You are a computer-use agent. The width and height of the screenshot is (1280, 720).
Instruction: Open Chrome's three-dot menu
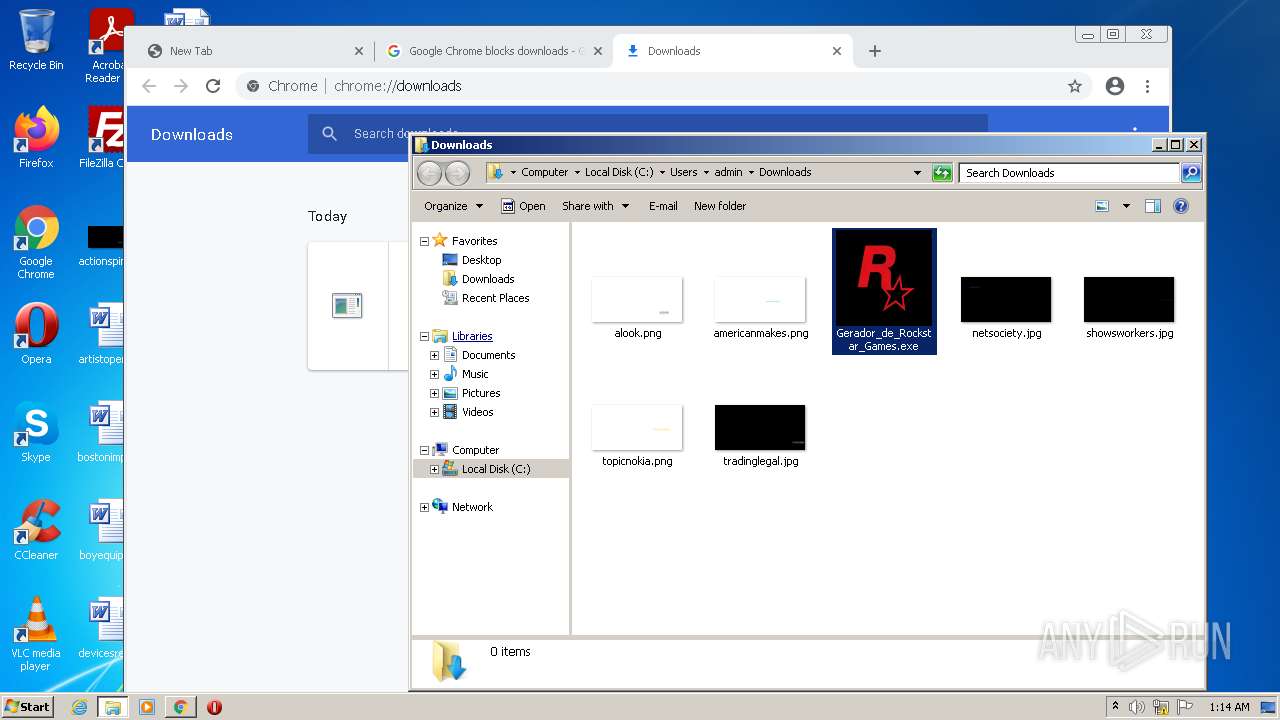1148,86
